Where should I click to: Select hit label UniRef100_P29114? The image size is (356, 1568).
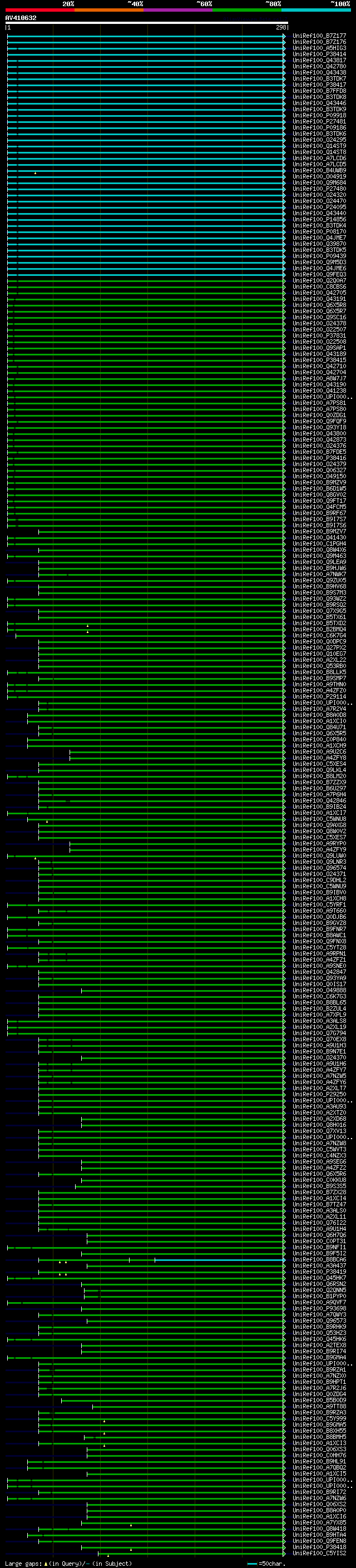(x=319, y=697)
